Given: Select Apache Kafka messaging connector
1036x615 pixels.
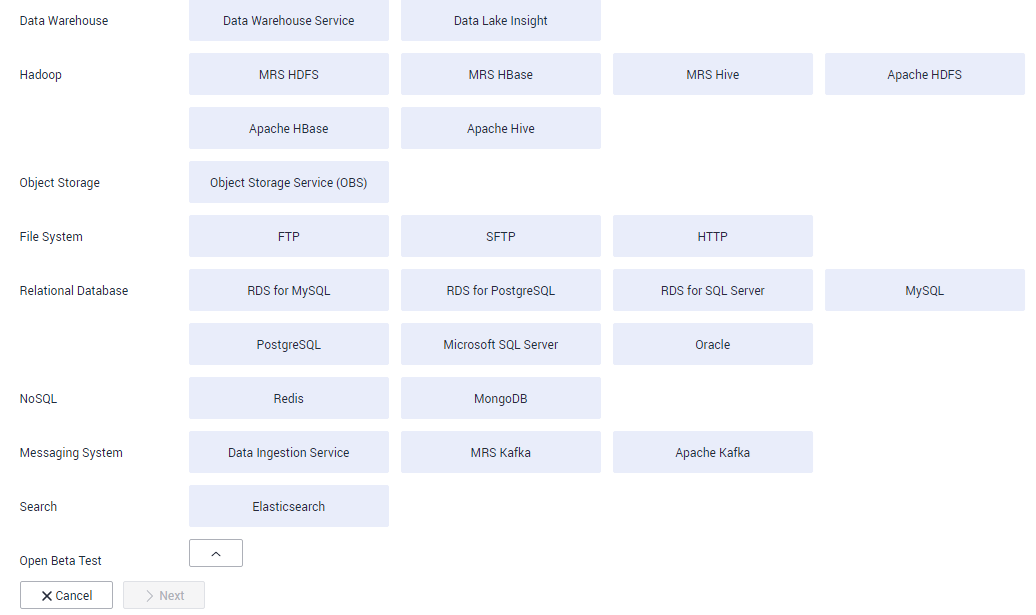Looking at the screenshot, I should pos(713,452).
